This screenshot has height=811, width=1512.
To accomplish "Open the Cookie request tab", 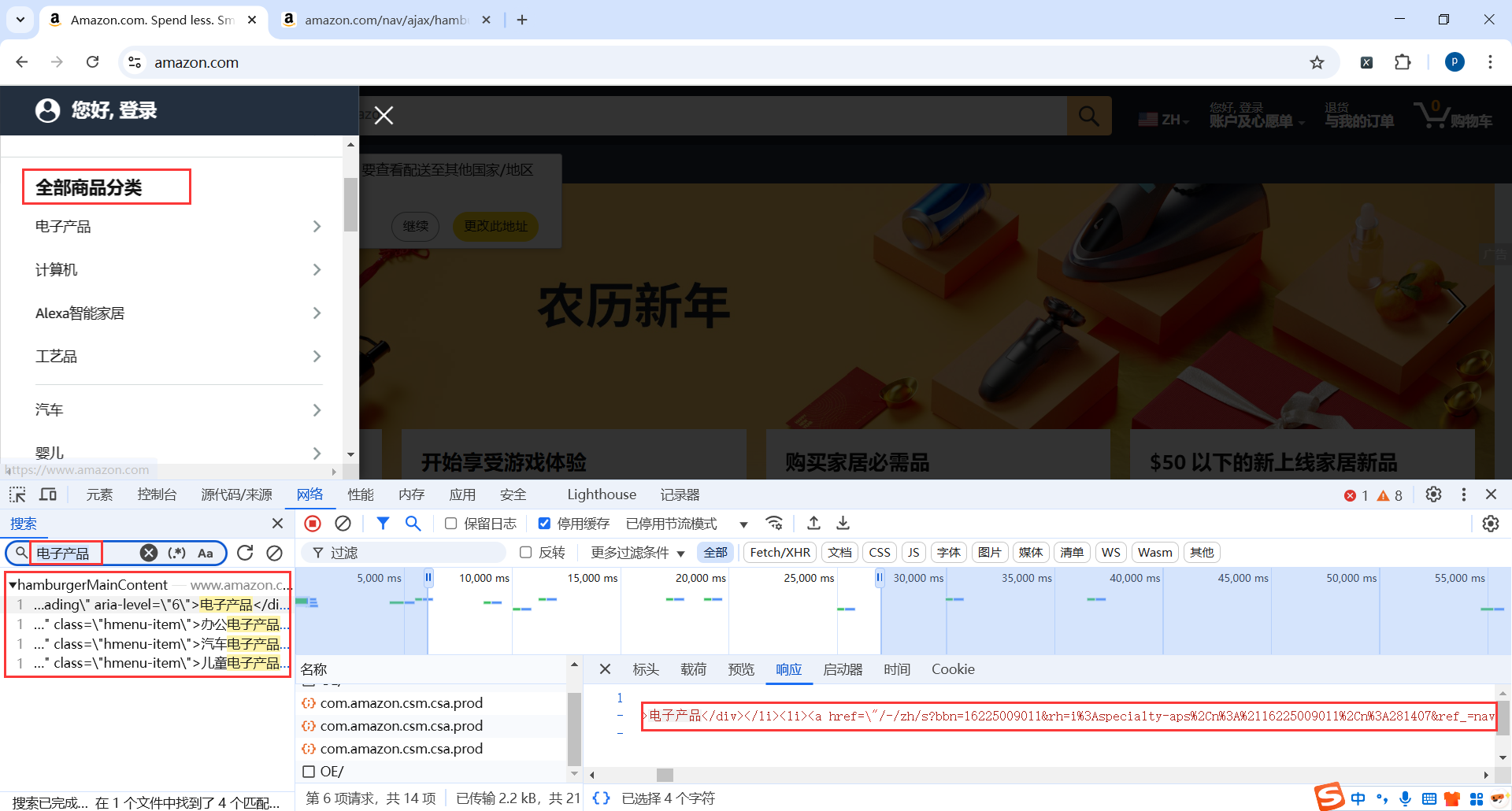I will [953, 669].
